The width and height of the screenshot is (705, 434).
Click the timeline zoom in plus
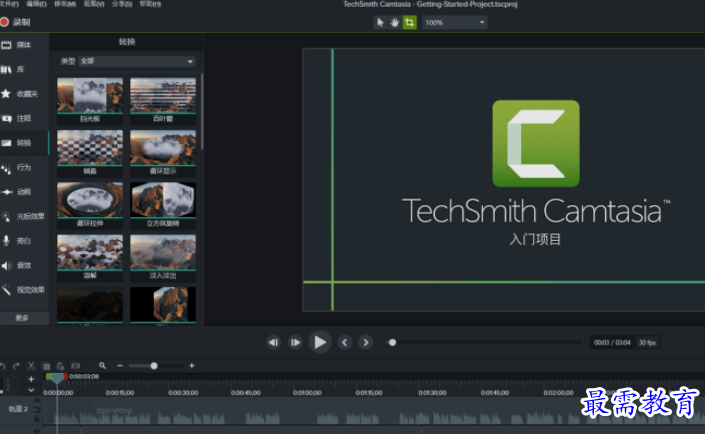[x=192, y=366]
